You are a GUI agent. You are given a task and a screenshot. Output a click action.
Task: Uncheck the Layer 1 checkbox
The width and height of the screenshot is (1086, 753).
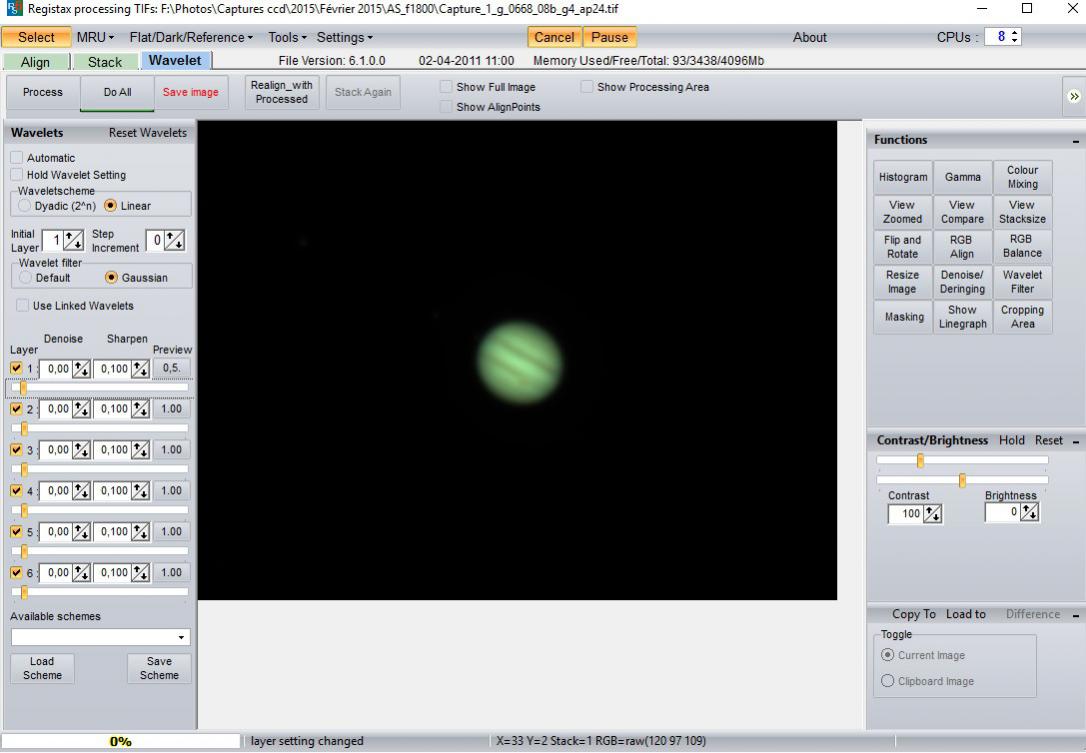click(17, 369)
